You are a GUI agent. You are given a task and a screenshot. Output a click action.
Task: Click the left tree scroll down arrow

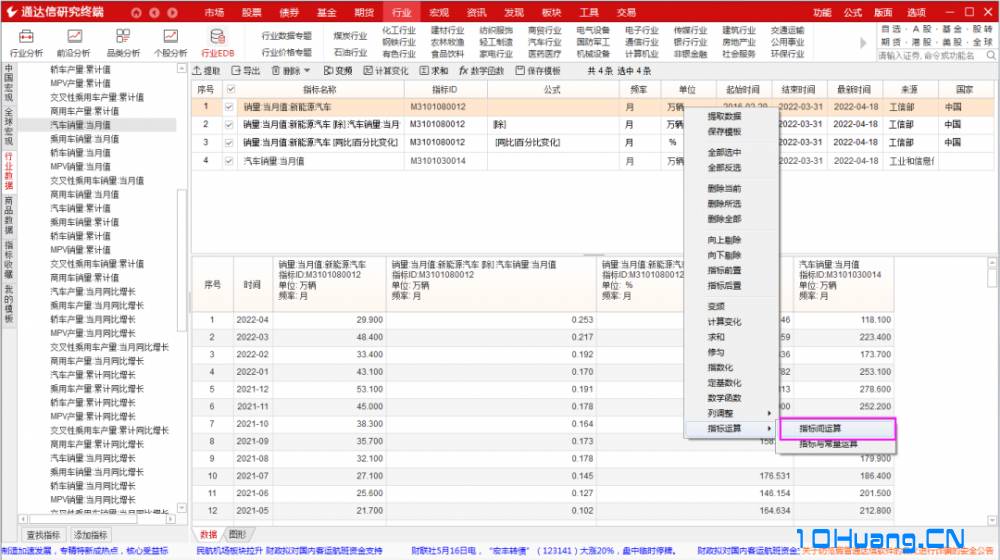click(182, 508)
